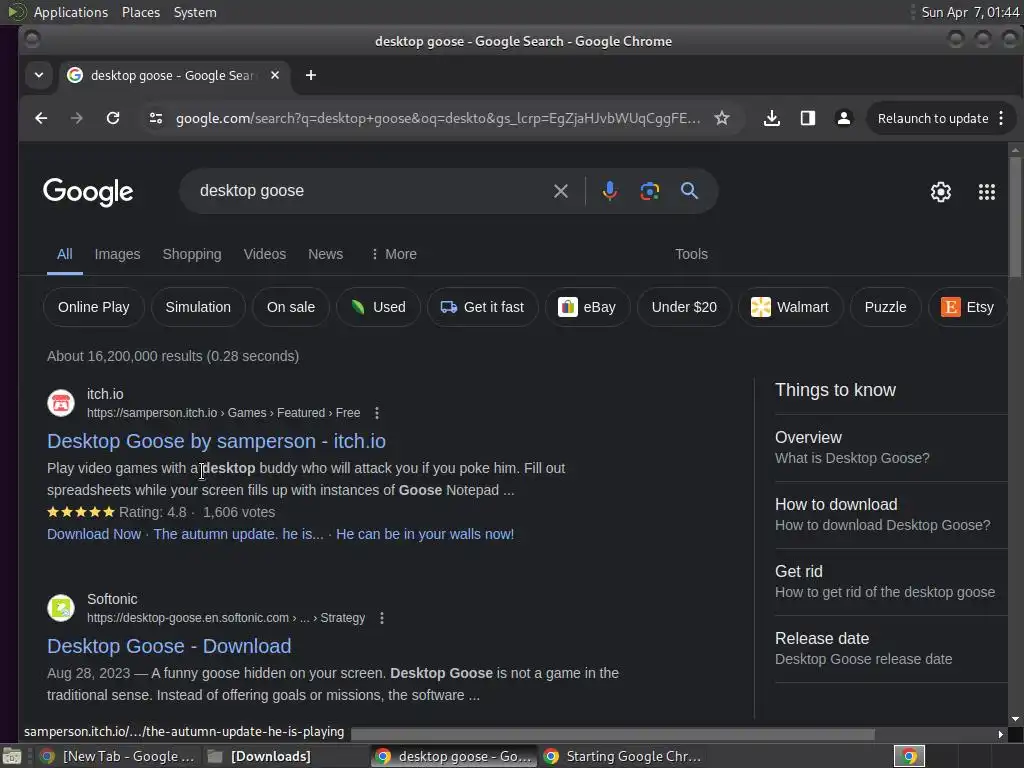This screenshot has height=768, width=1024.
Task: Reload the current page
Action: [113, 118]
